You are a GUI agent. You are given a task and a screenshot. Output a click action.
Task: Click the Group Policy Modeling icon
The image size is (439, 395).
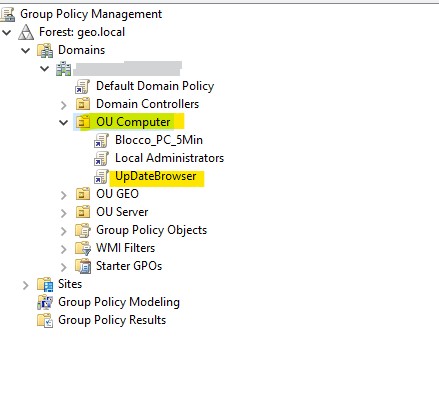tap(45, 302)
